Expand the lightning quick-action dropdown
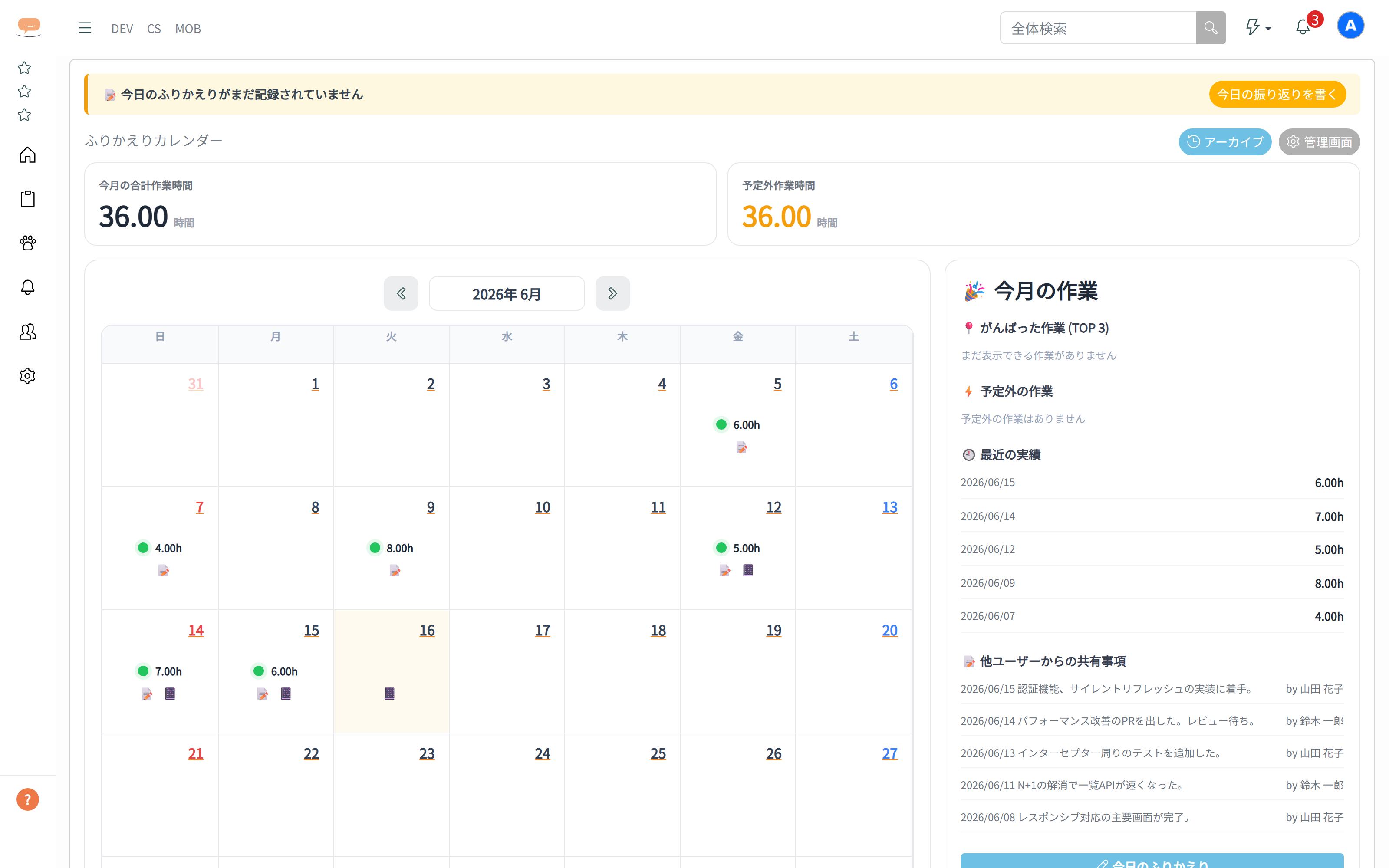The height and width of the screenshot is (868, 1389). 1258,27
